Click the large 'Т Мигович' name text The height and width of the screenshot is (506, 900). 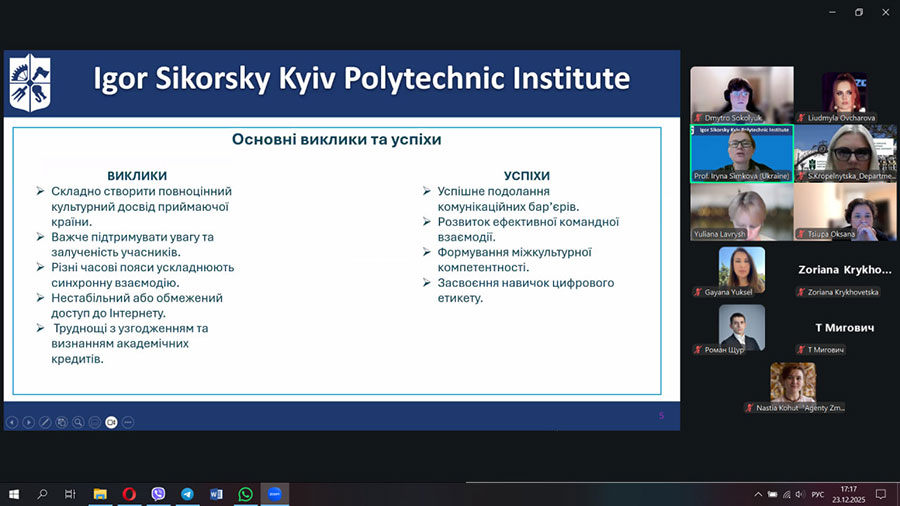pyautogui.click(x=844, y=328)
